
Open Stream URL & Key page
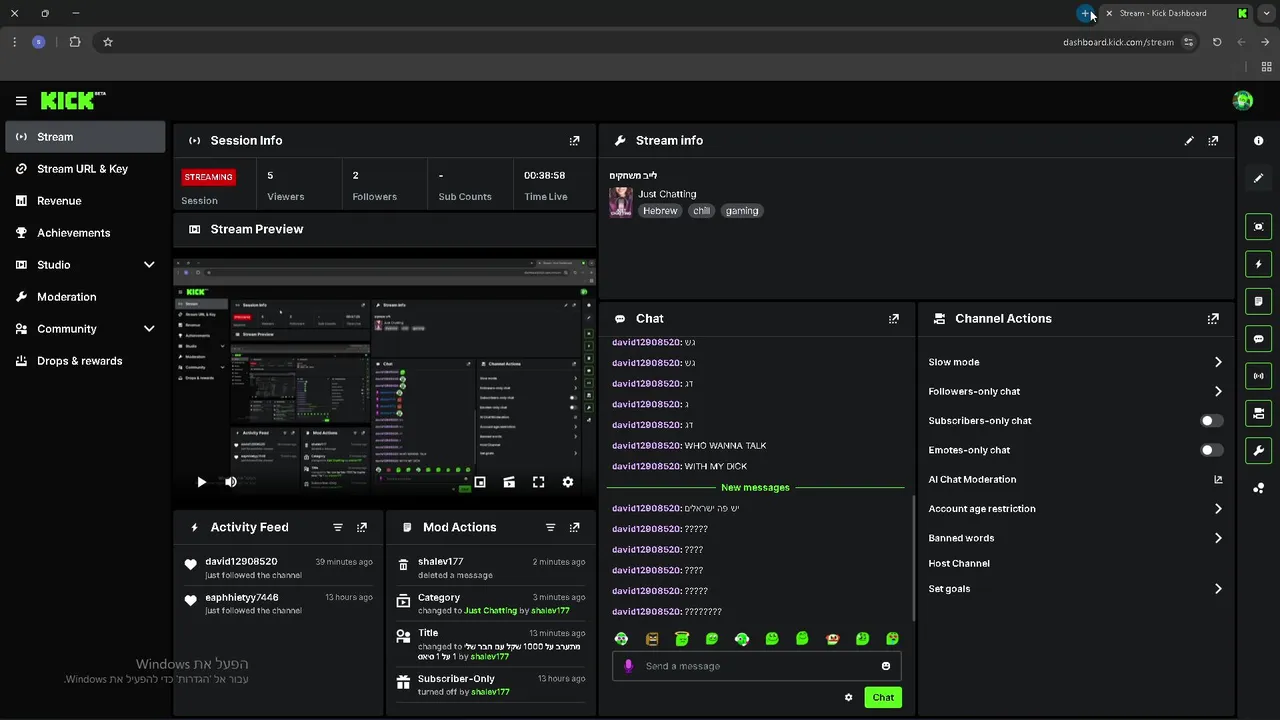[x=85, y=169]
